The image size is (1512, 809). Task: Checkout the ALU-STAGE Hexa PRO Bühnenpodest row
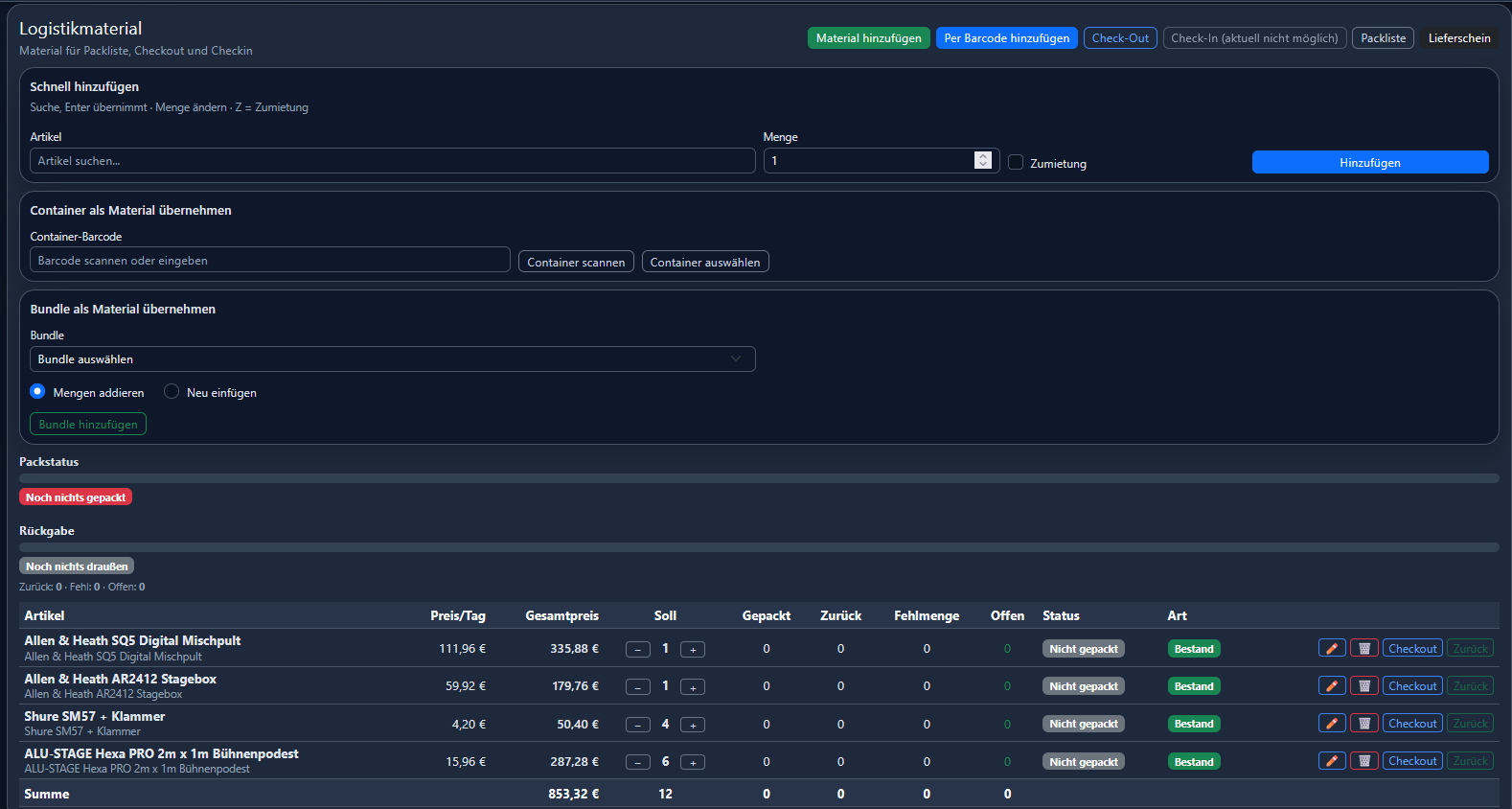click(1412, 760)
